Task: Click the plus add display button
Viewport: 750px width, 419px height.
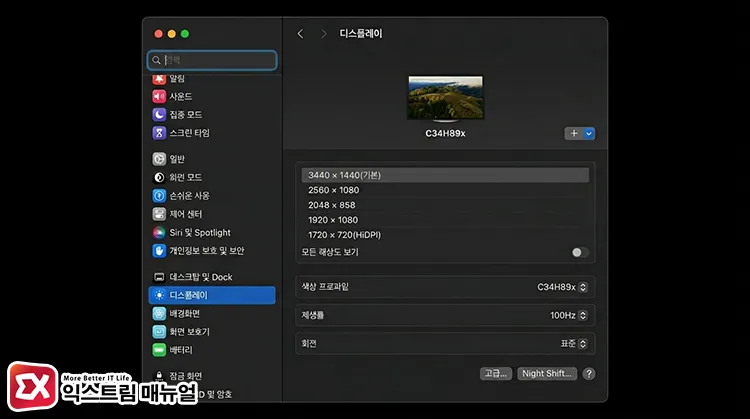Action: pos(574,133)
